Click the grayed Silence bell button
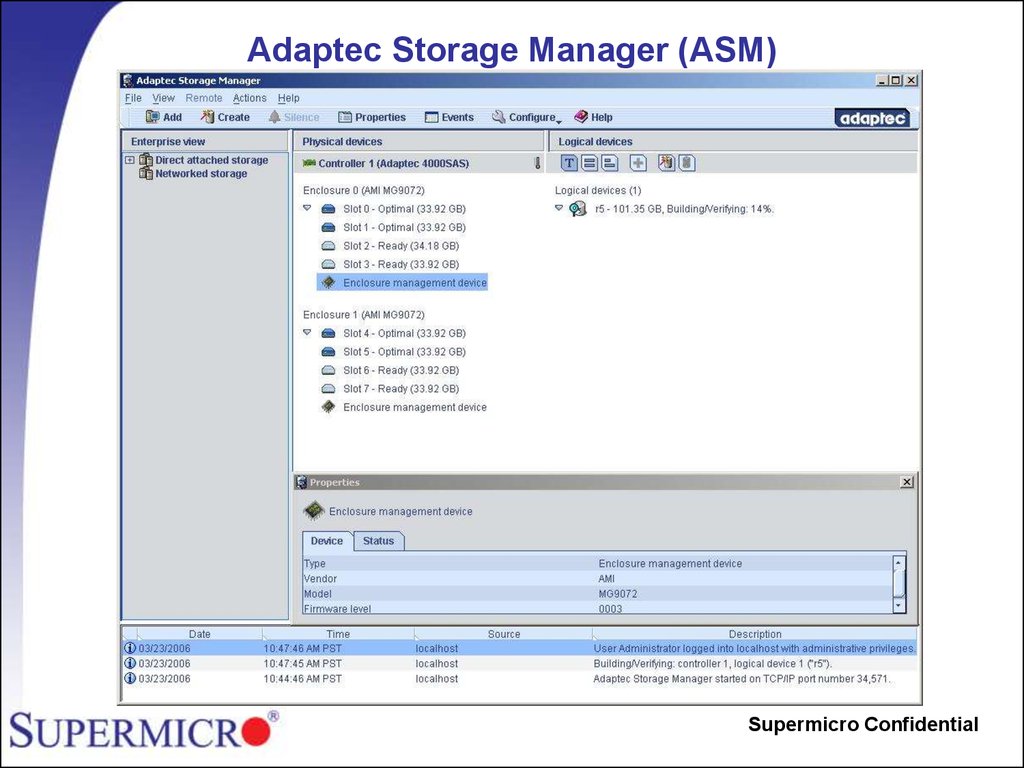Viewport: 1024px width, 768px height. tap(293, 118)
